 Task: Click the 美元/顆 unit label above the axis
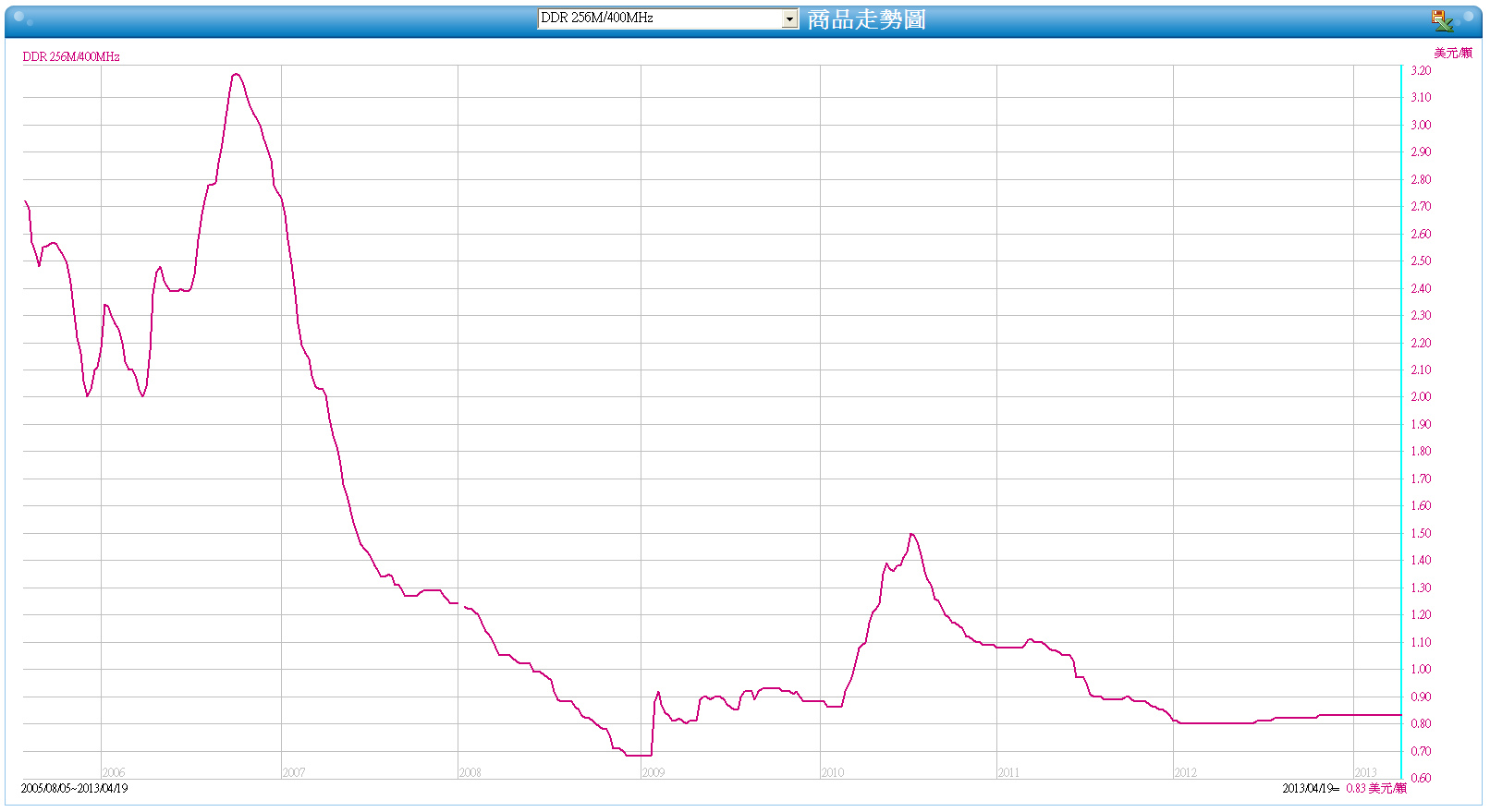(x=1453, y=53)
